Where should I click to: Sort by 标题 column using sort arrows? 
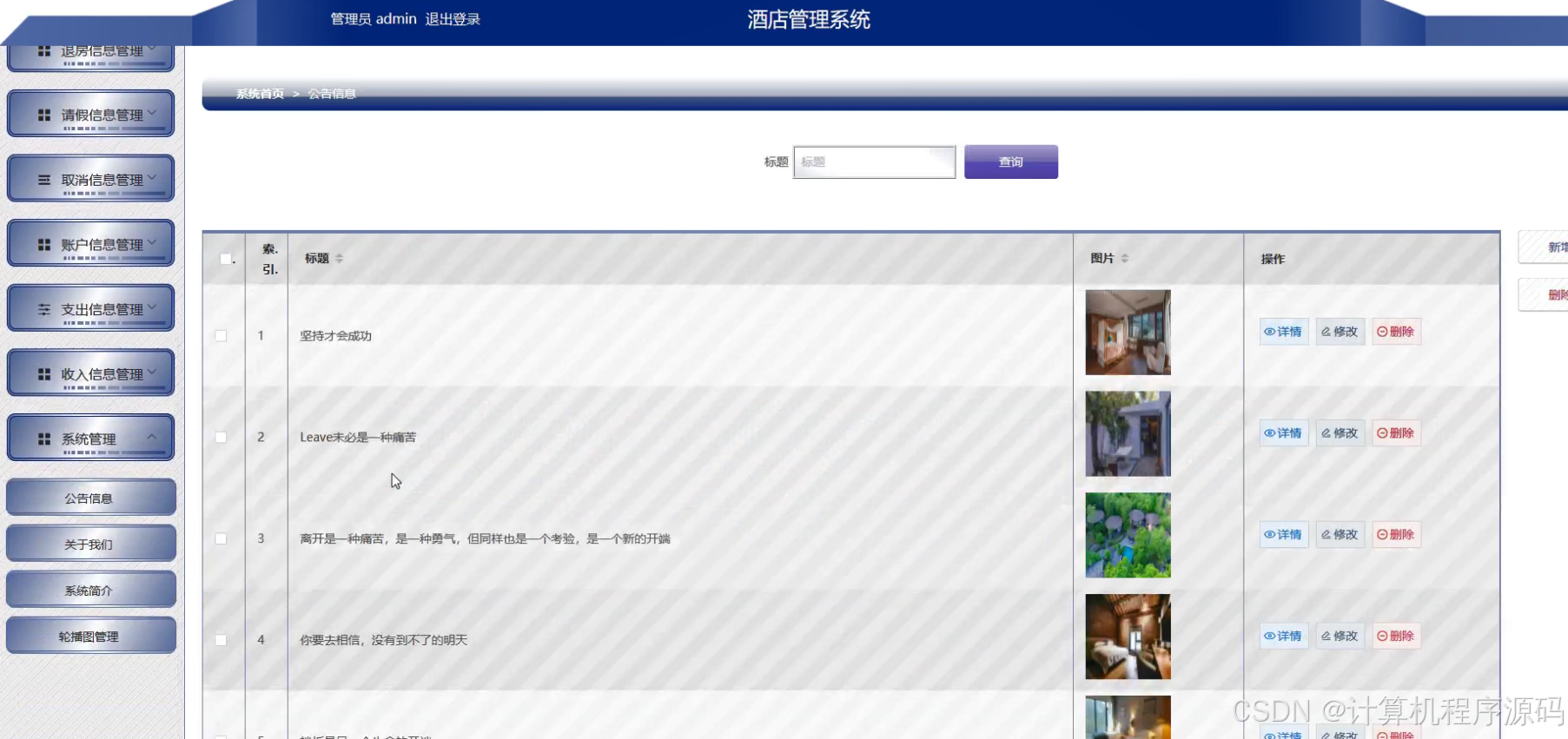(340, 259)
